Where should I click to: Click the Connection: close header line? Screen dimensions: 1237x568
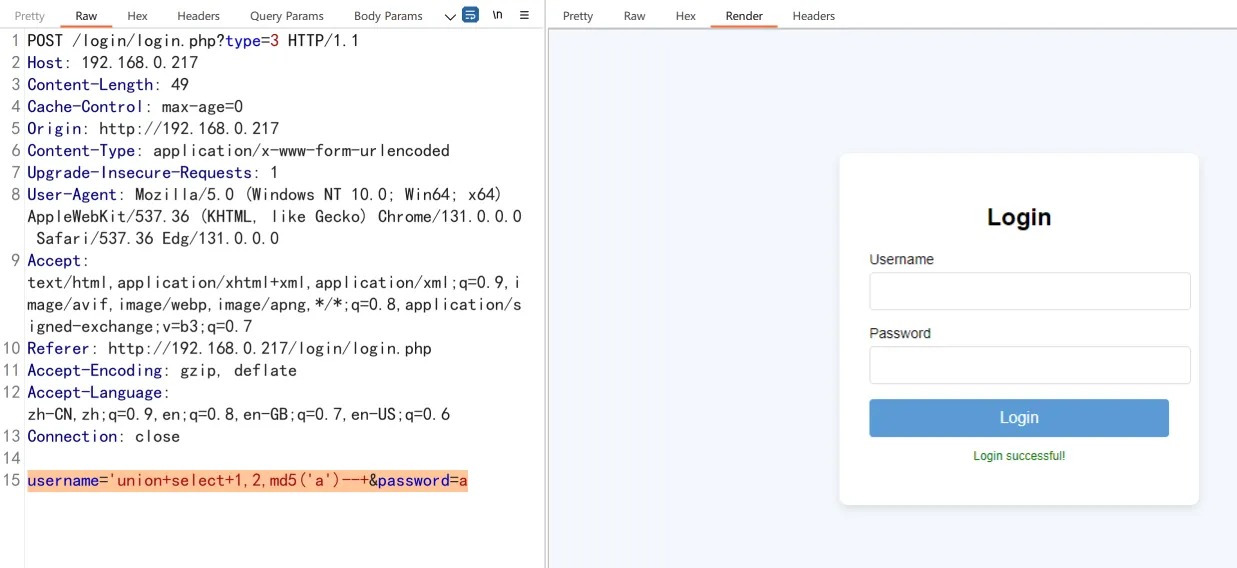coord(104,437)
